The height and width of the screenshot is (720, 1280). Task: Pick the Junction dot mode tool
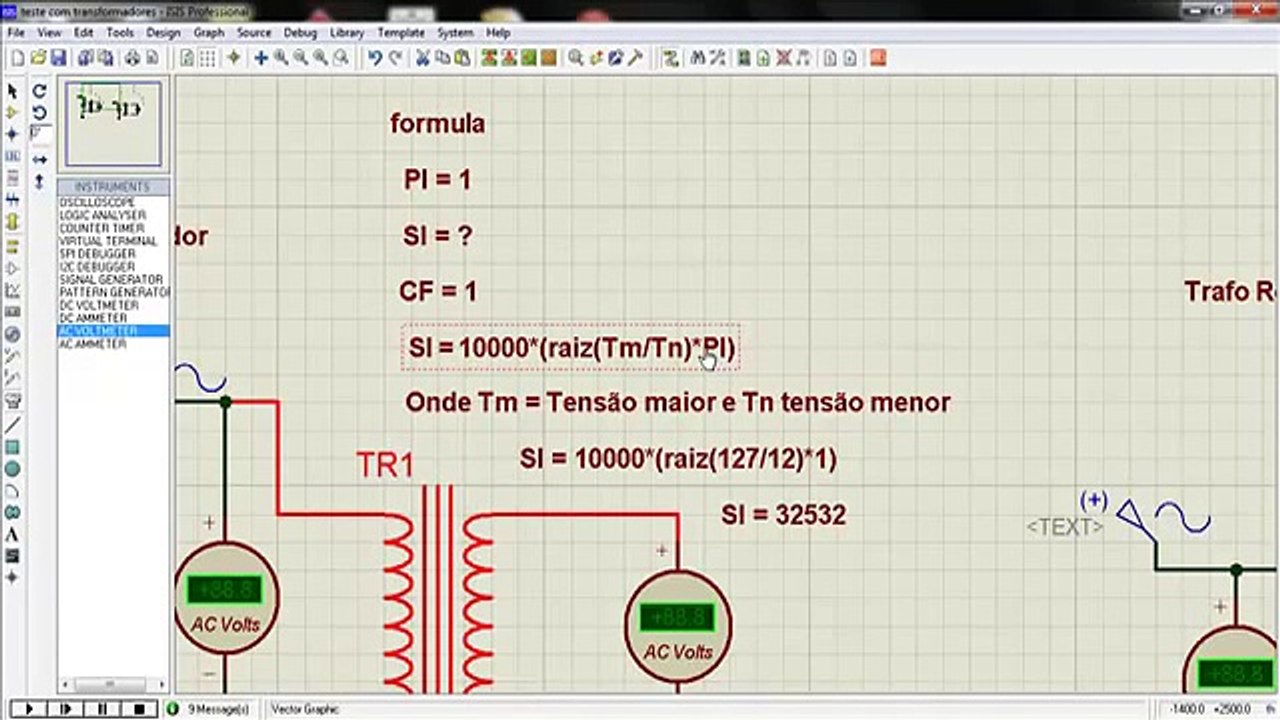pos(12,134)
